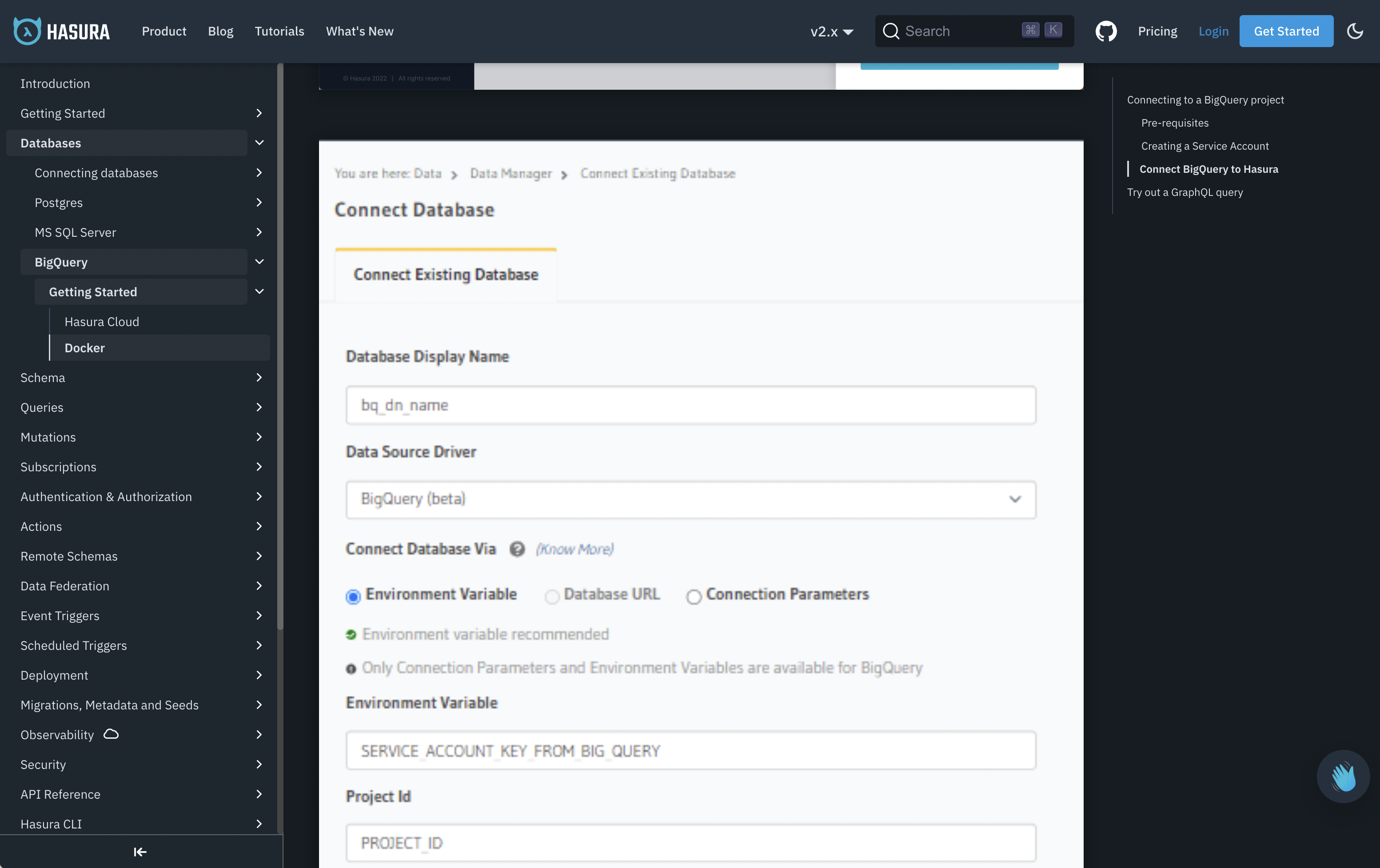Collapse the sidebar with arrow icon
The width and height of the screenshot is (1380, 868).
140,852
